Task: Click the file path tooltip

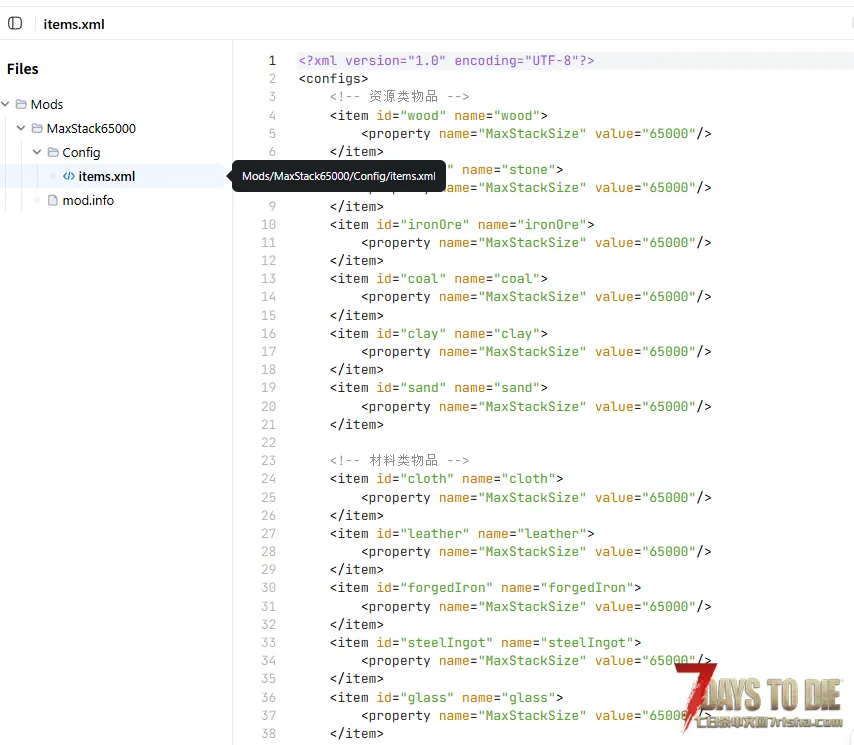Action: [338, 176]
